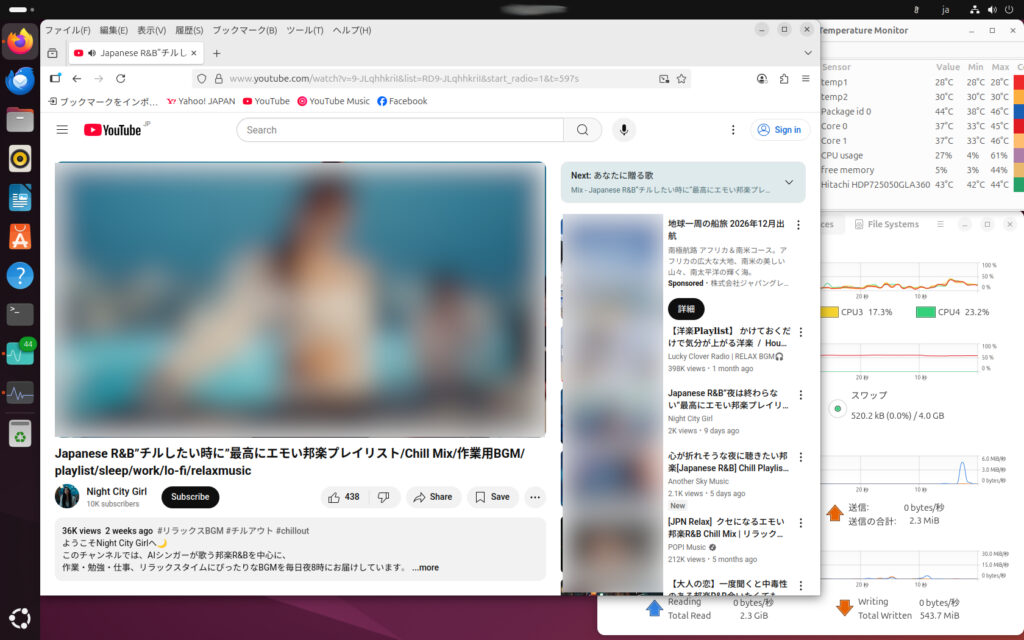Open the YouTube Music bookmark

pos(333,101)
